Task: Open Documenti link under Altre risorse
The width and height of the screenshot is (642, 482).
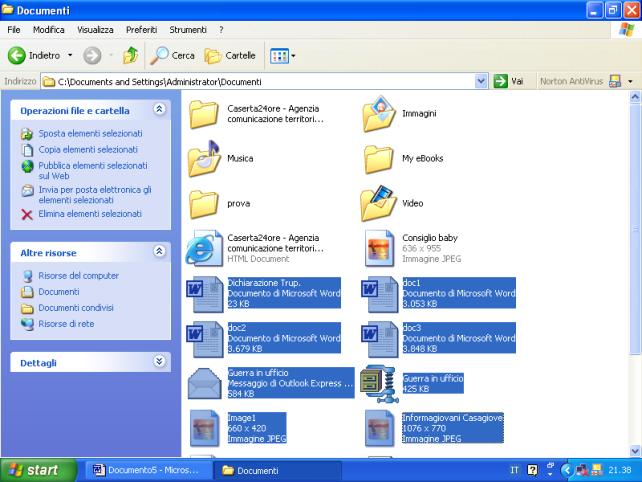Action: pos(59,292)
